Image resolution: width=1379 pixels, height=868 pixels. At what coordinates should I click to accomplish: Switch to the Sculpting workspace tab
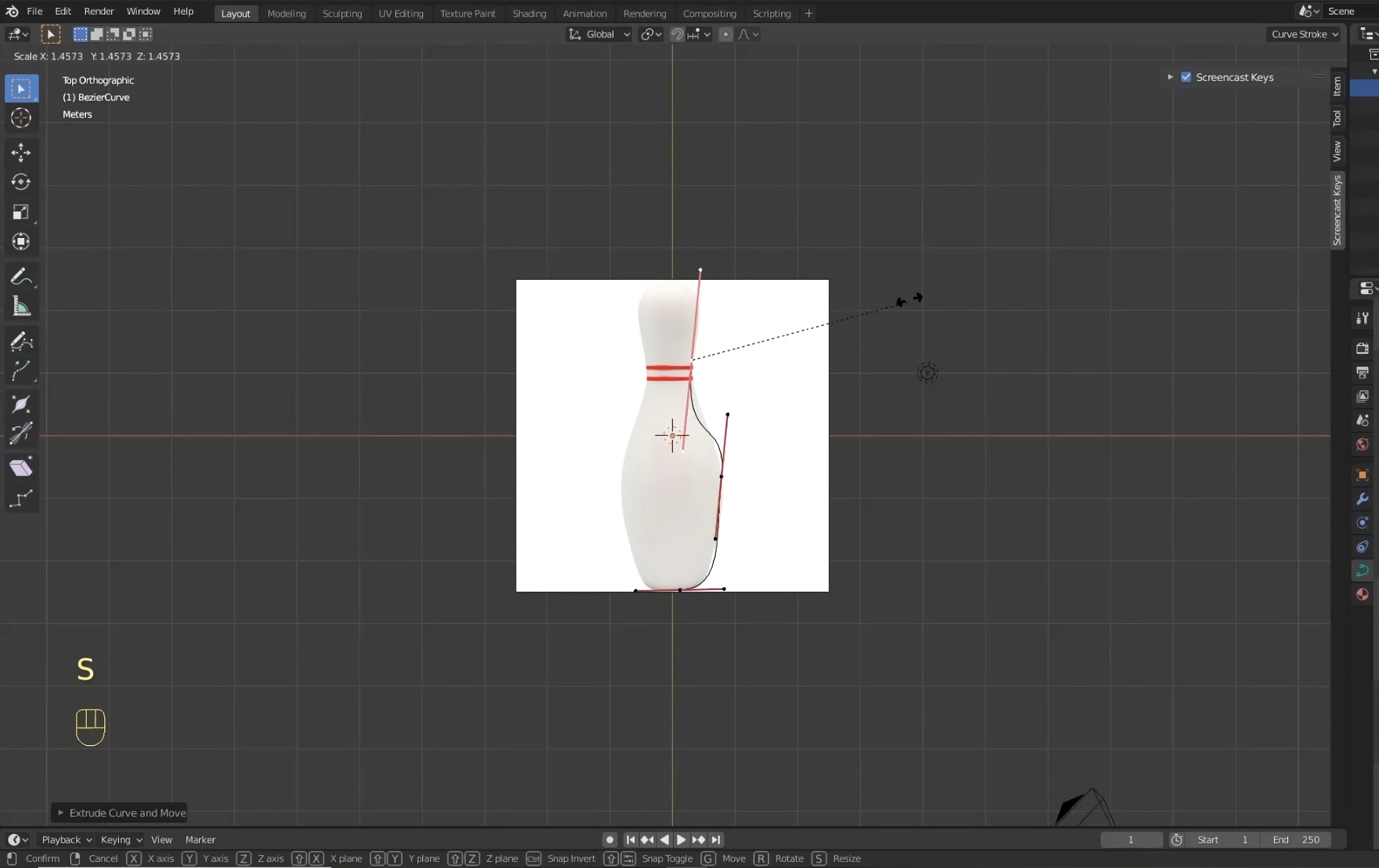tap(342, 13)
